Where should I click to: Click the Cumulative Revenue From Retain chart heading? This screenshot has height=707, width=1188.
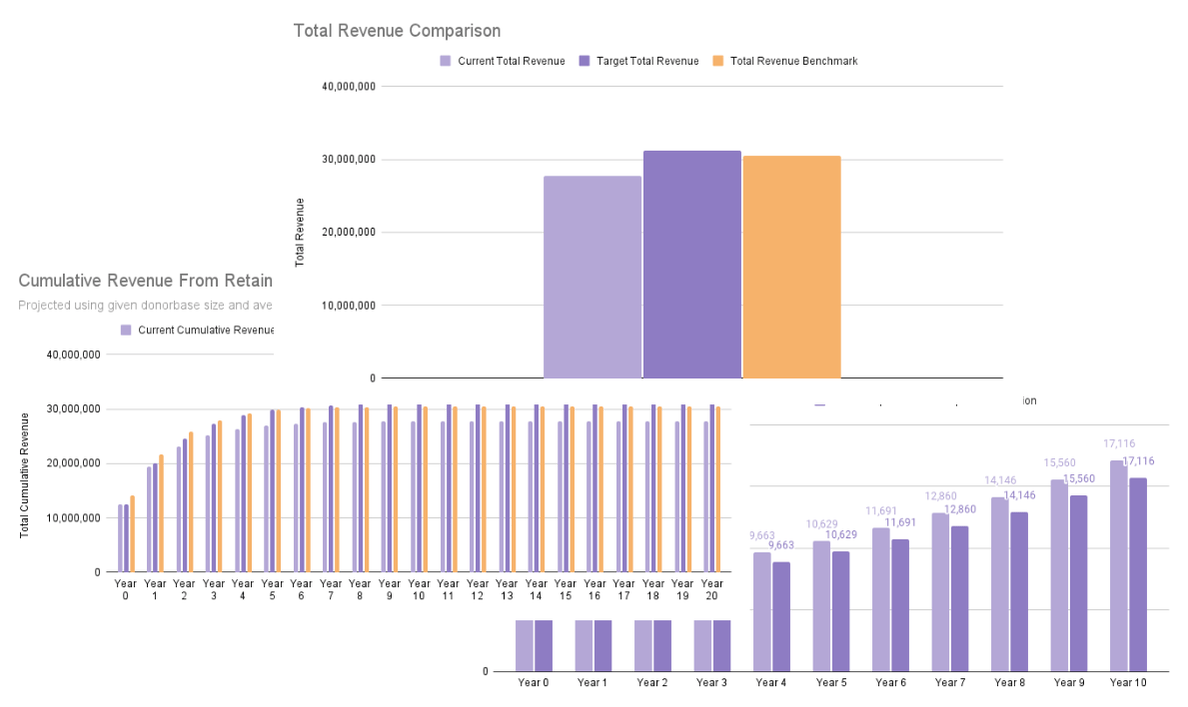(145, 281)
